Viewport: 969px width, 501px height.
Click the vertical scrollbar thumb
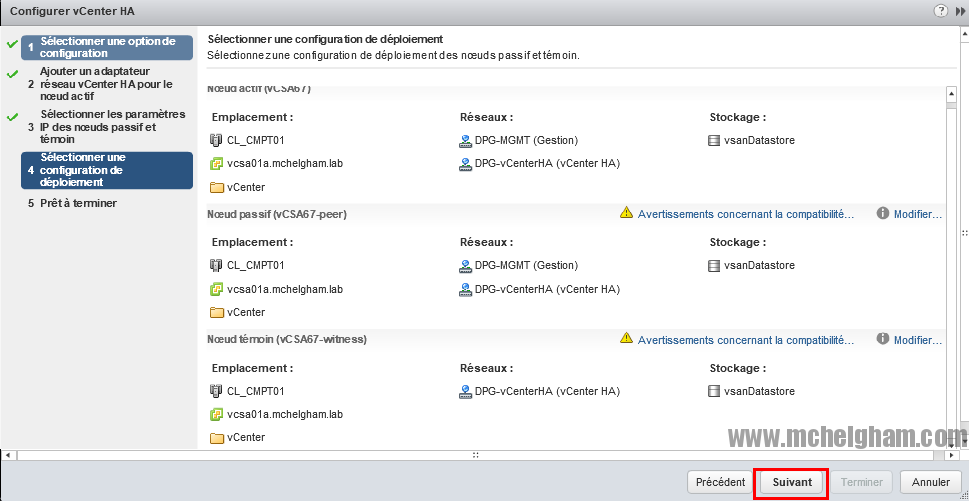click(952, 272)
